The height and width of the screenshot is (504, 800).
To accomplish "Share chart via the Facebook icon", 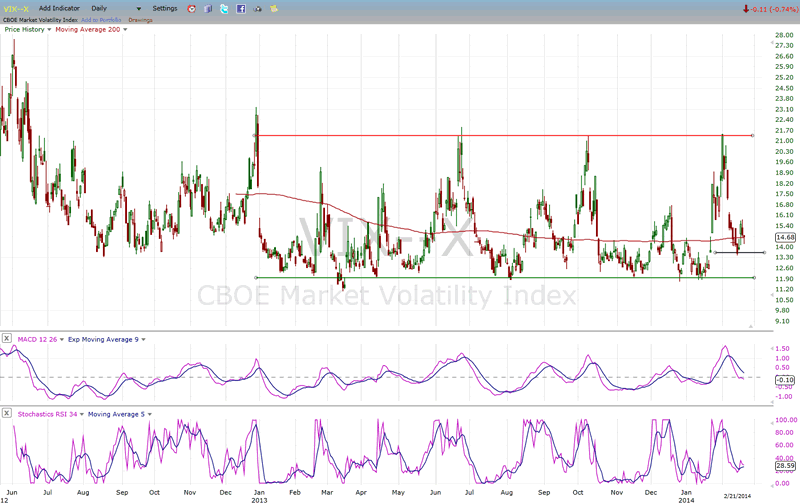I will 241,9.
